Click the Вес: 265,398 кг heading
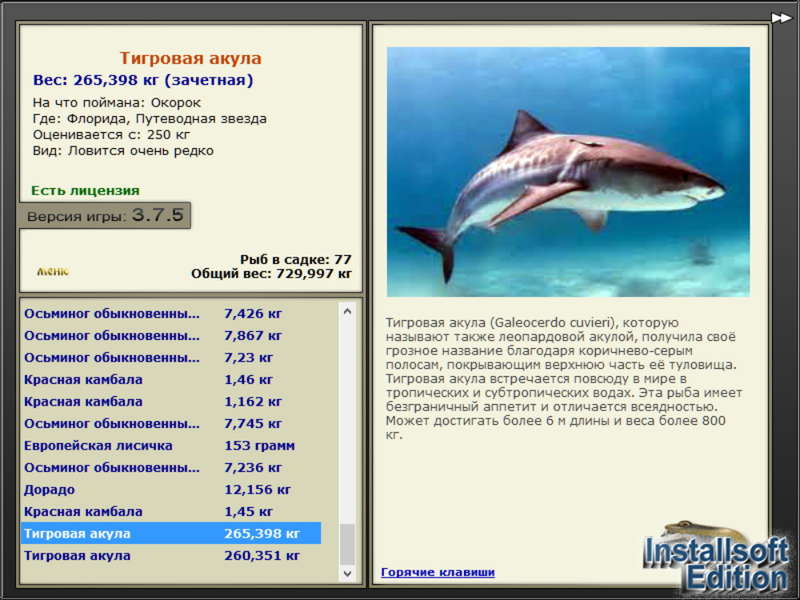Viewport: 800px width, 600px height. click(x=143, y=80)
